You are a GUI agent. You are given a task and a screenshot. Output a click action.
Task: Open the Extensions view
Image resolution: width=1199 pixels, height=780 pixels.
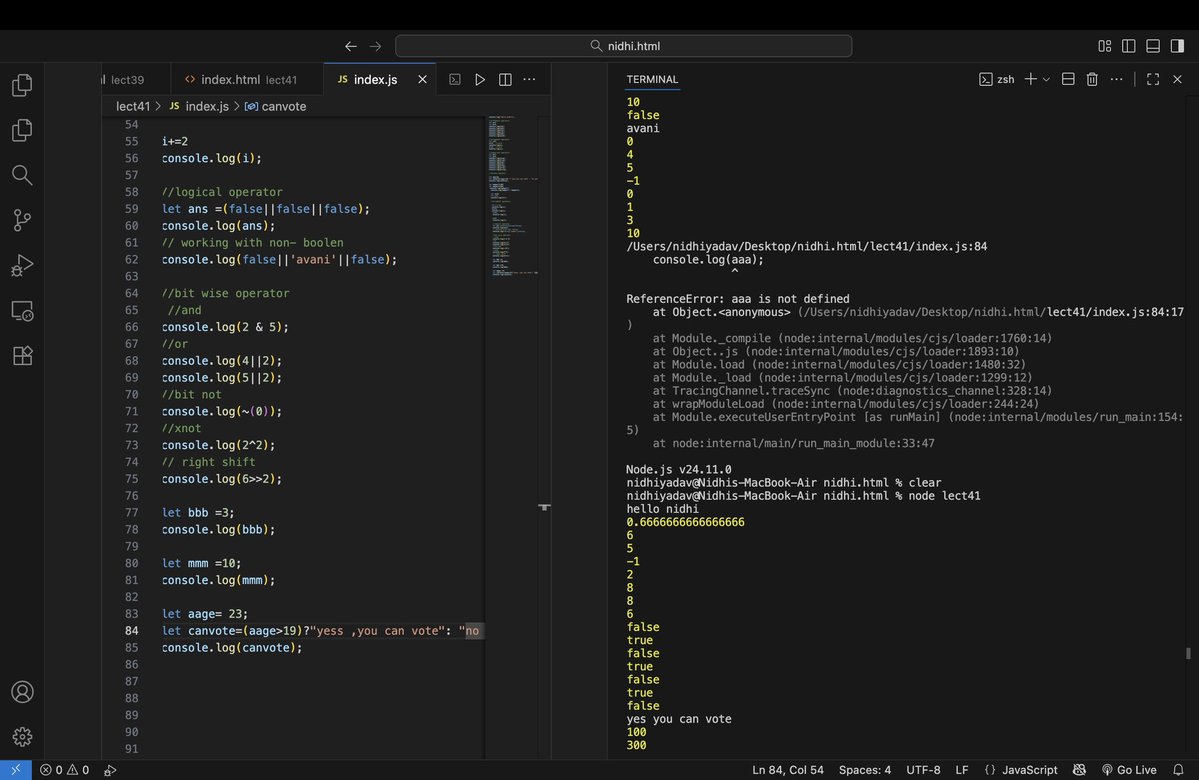[x=22, y=355]
